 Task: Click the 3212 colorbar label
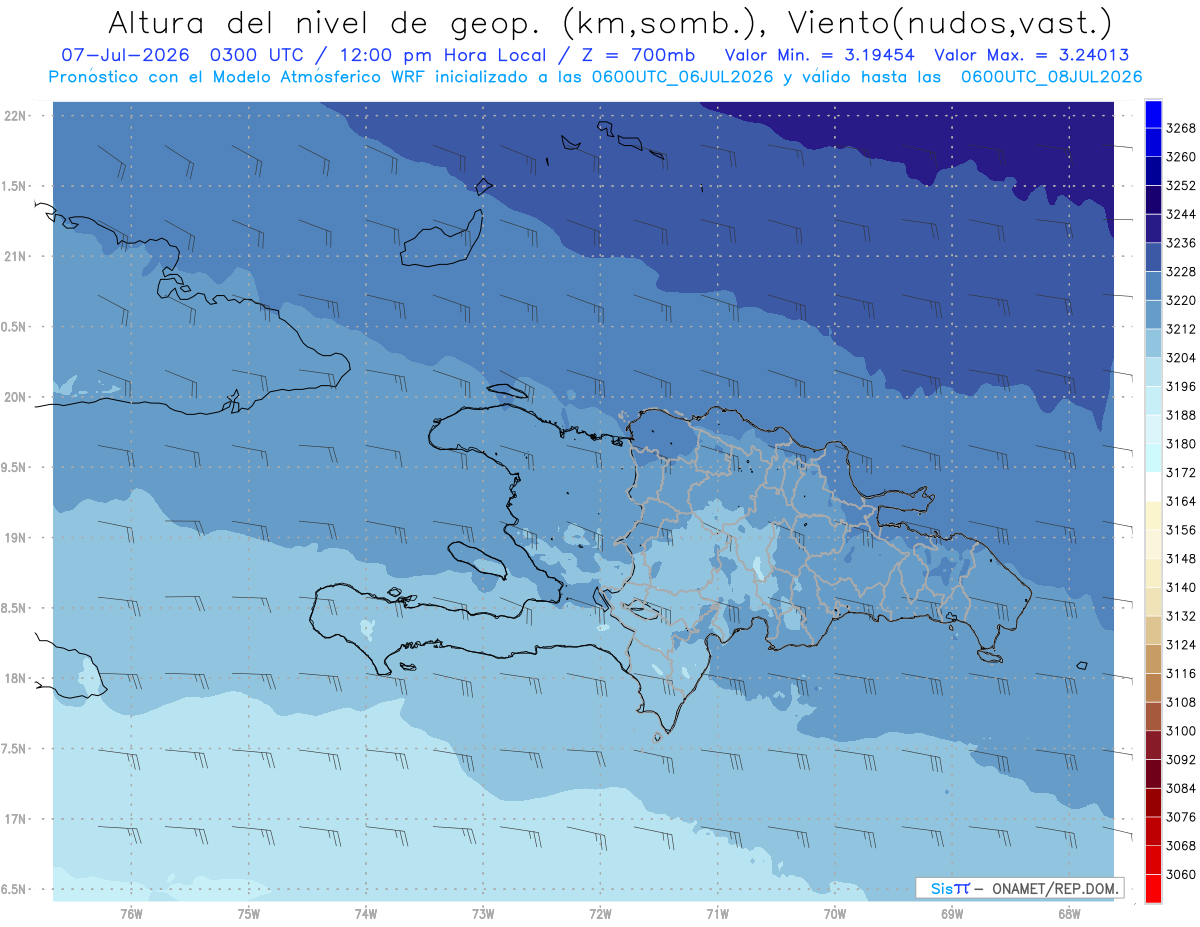tap(1181, 329)
